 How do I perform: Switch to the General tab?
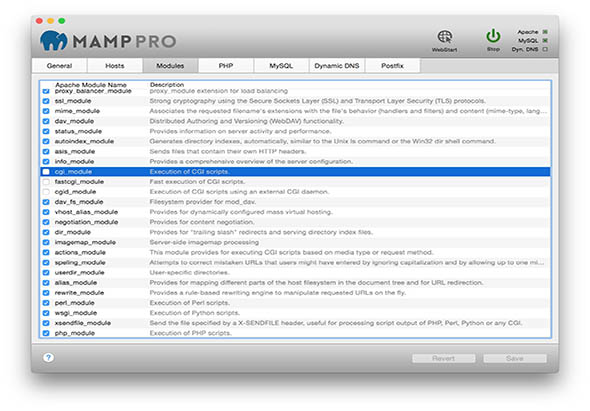(59, 65)
